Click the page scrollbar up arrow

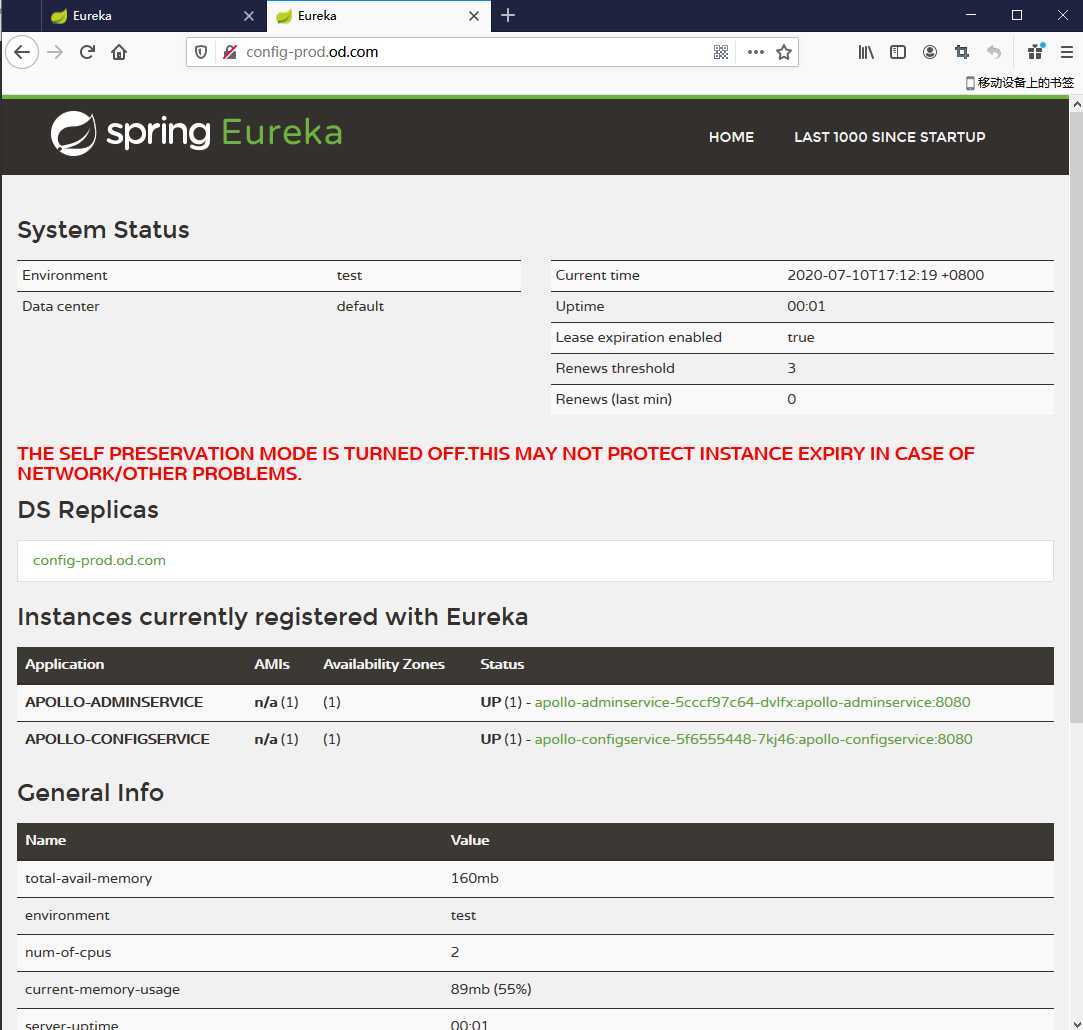pos(1076,104)
